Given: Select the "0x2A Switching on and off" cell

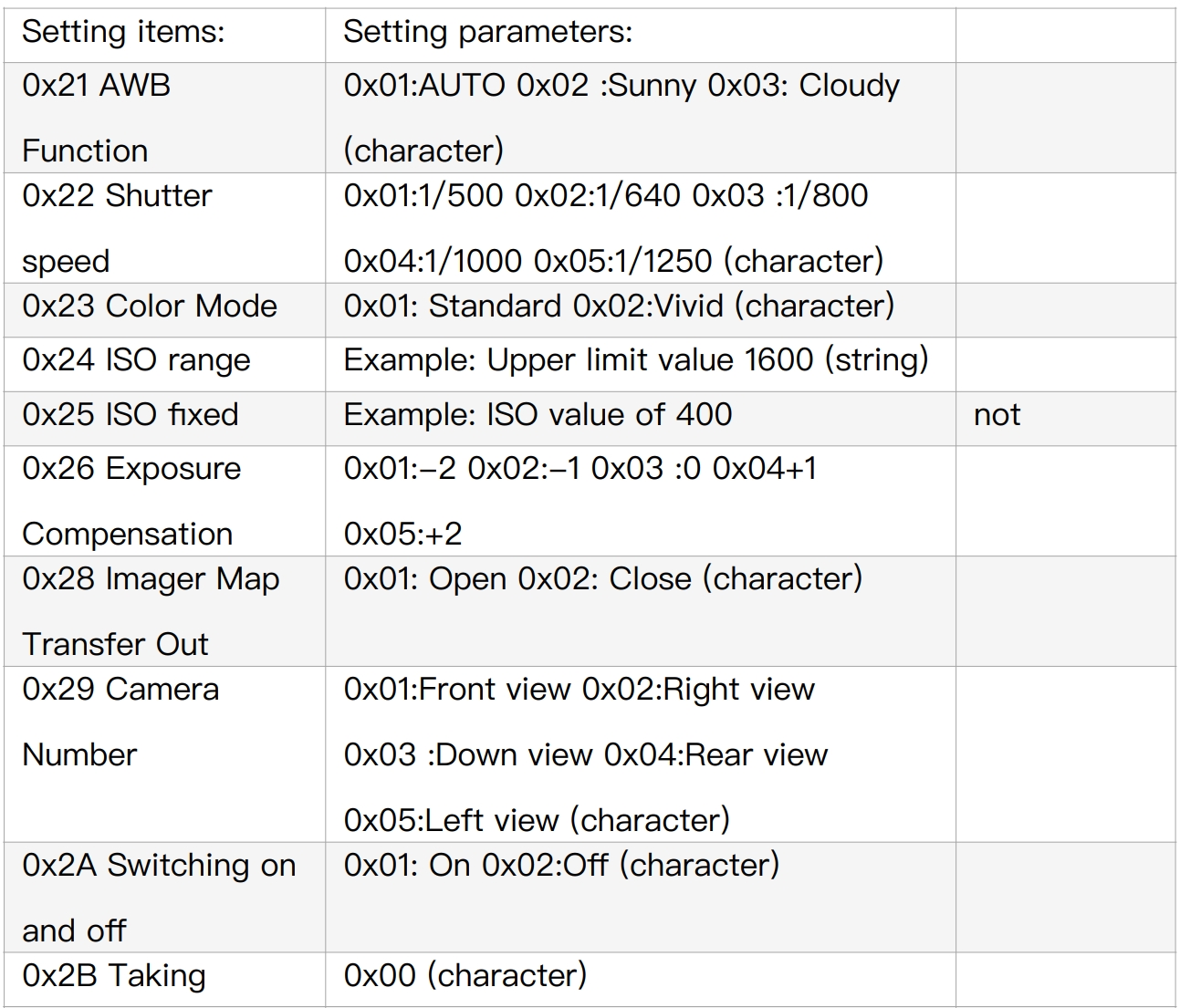Looking at the screenshot, I should [x=159, y=898].
